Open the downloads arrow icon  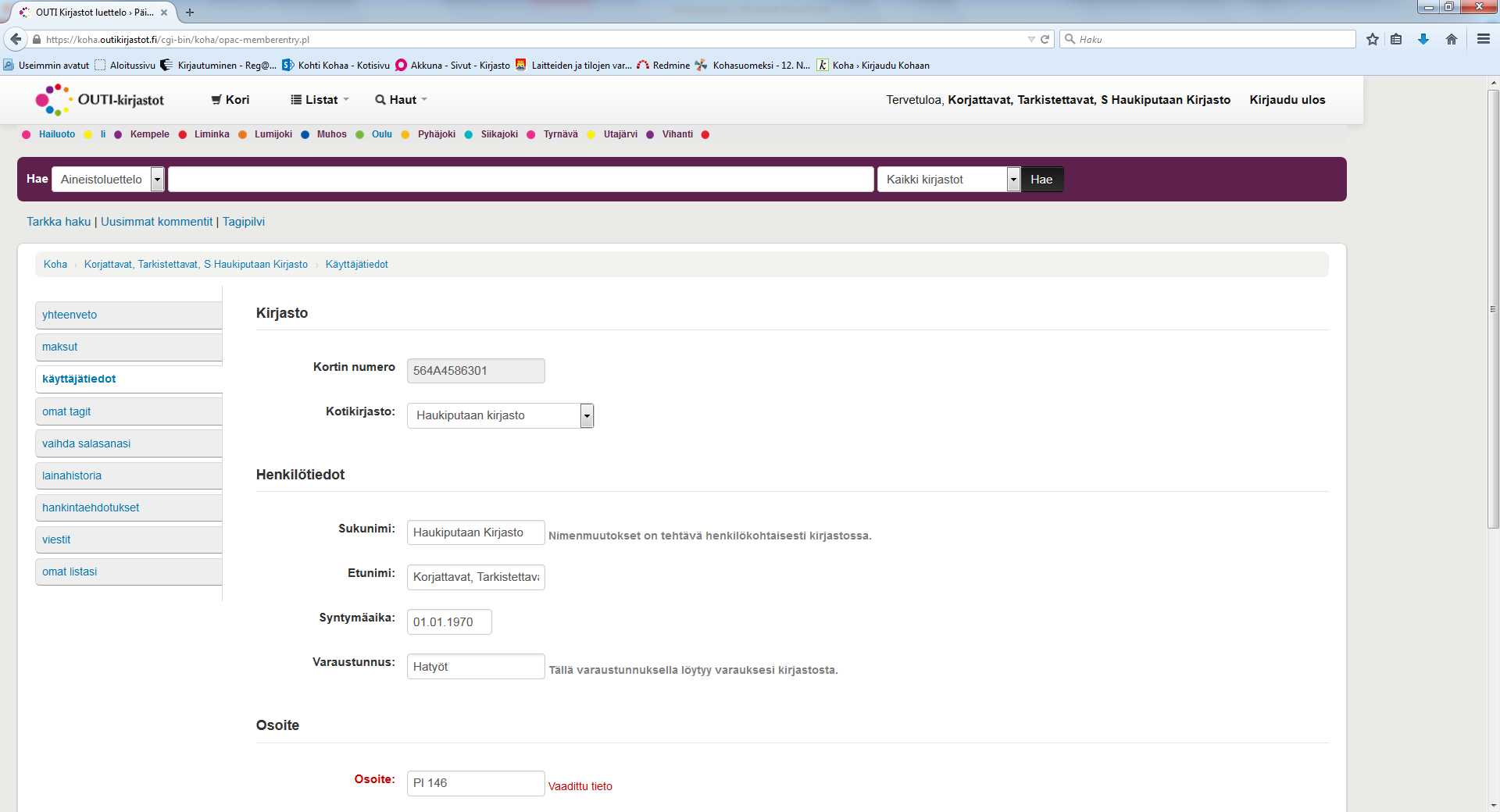(x=1423, y=39)
